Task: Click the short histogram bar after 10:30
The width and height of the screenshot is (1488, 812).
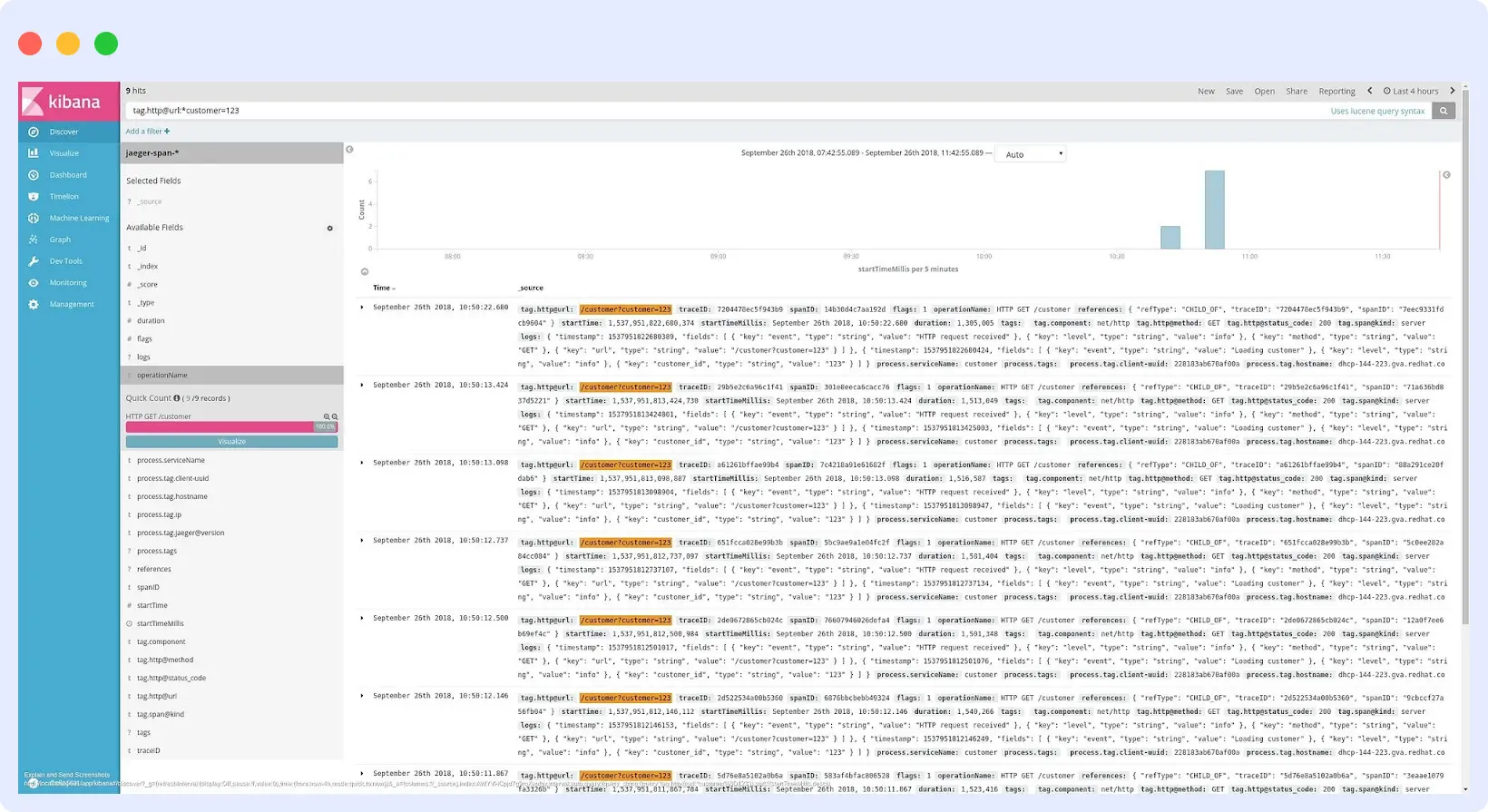Action: click(x=1170, y=238)
